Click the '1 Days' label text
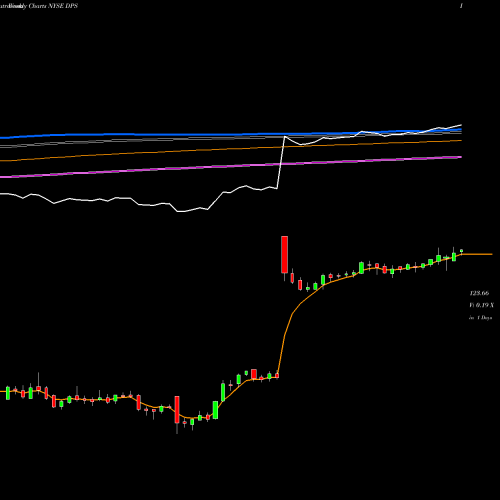 484,318
